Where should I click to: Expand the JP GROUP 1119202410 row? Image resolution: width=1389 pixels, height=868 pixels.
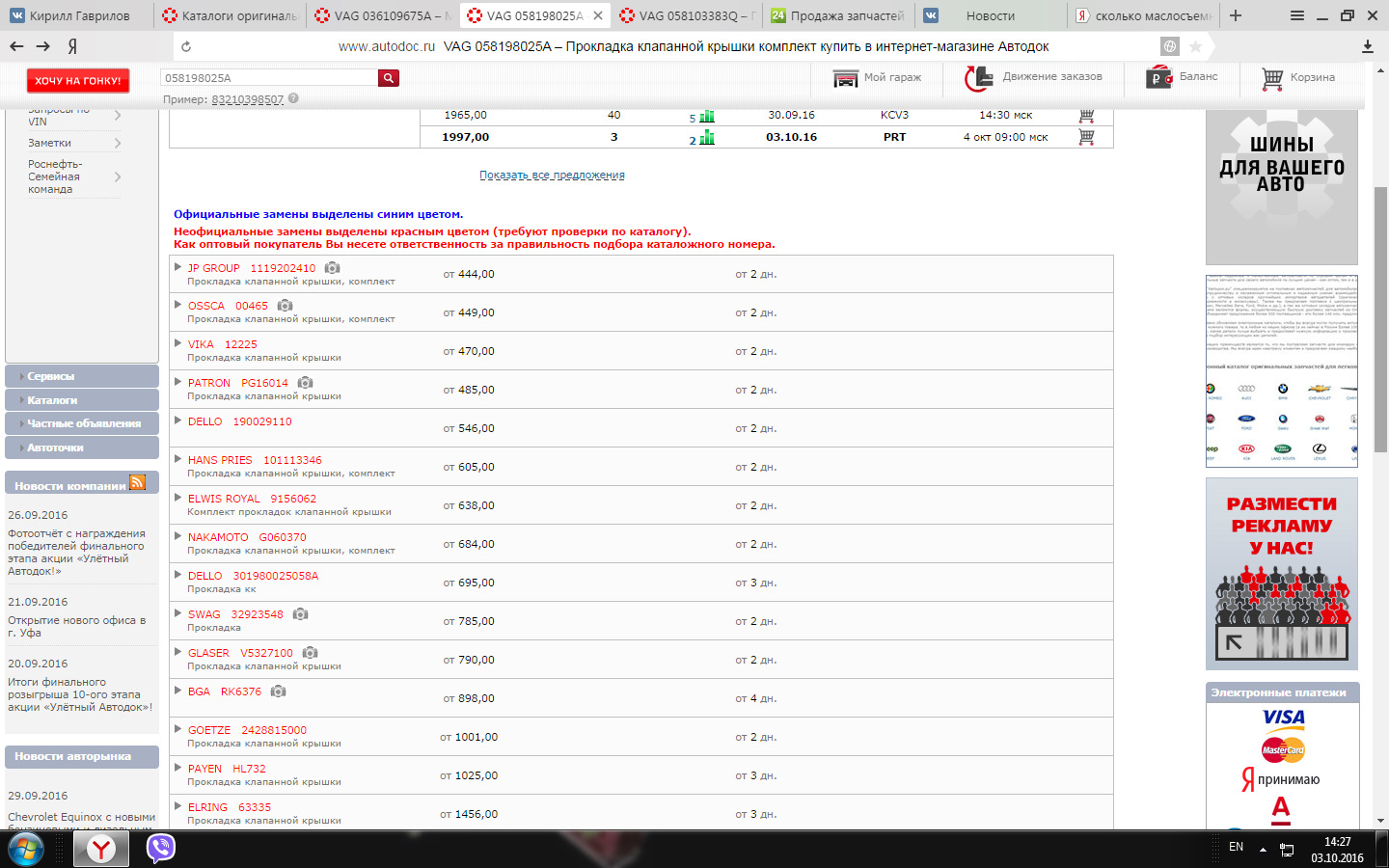(177, 266)
